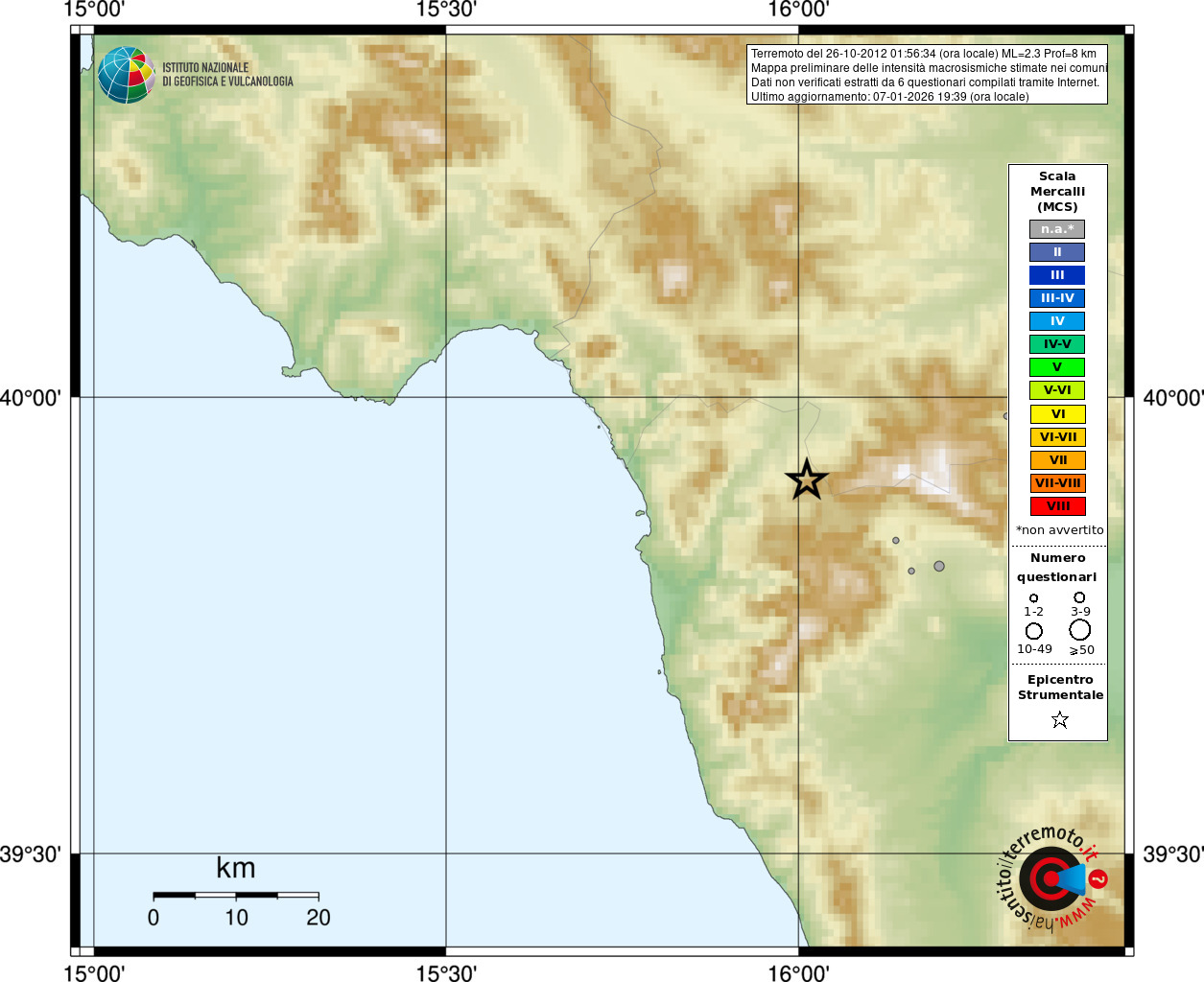The height and width of the screenshot is (982, 1204).
Task: Click the largest gray questionnaire circle on map
Action: tap(939, 567)
